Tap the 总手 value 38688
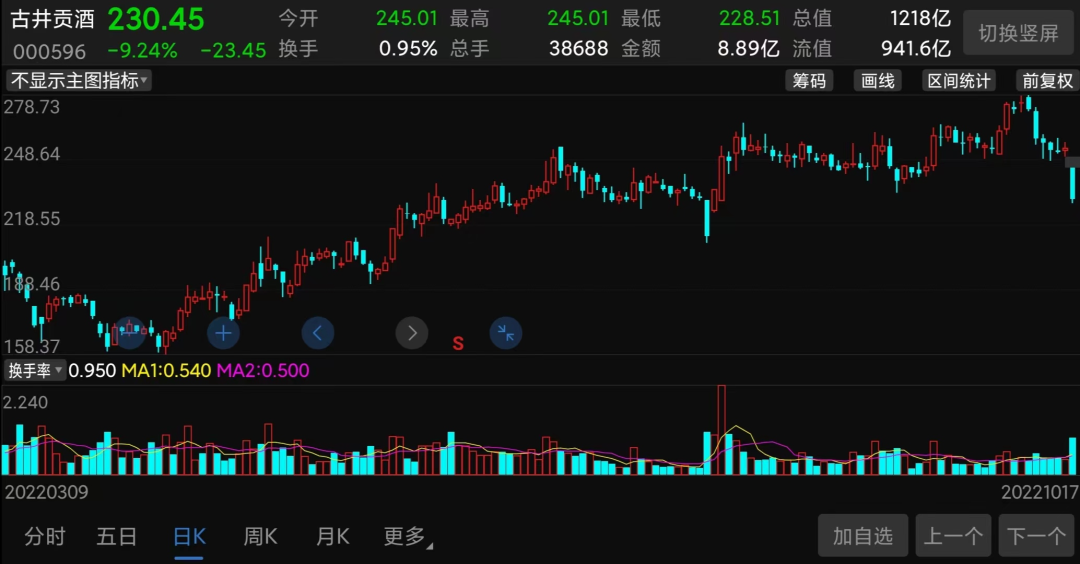 coord(579,48)
